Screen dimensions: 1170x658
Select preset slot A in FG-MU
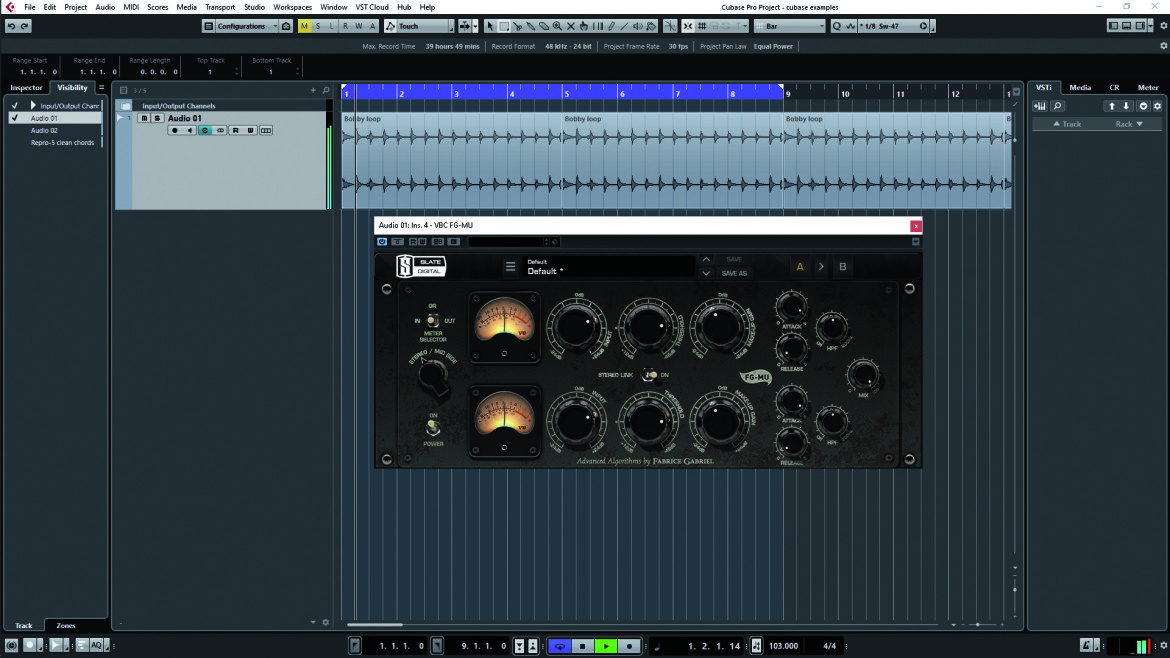tap(800, 266)
